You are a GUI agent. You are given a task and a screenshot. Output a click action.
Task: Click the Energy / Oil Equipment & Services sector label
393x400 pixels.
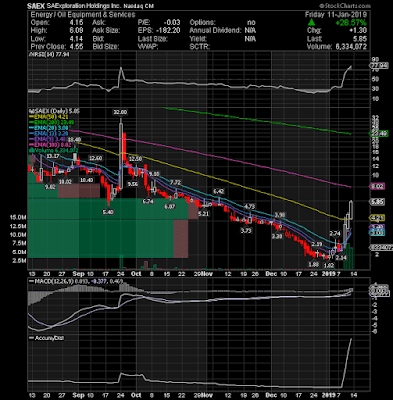[83, 14]
